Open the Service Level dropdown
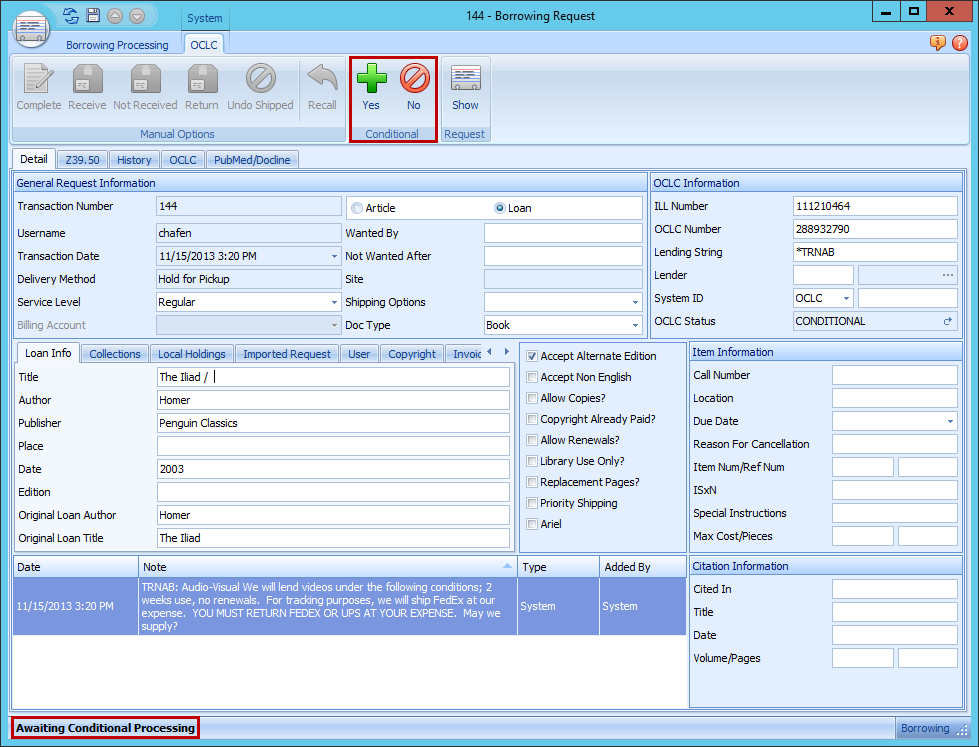This screenshot has height=747, width=979. 332,302
